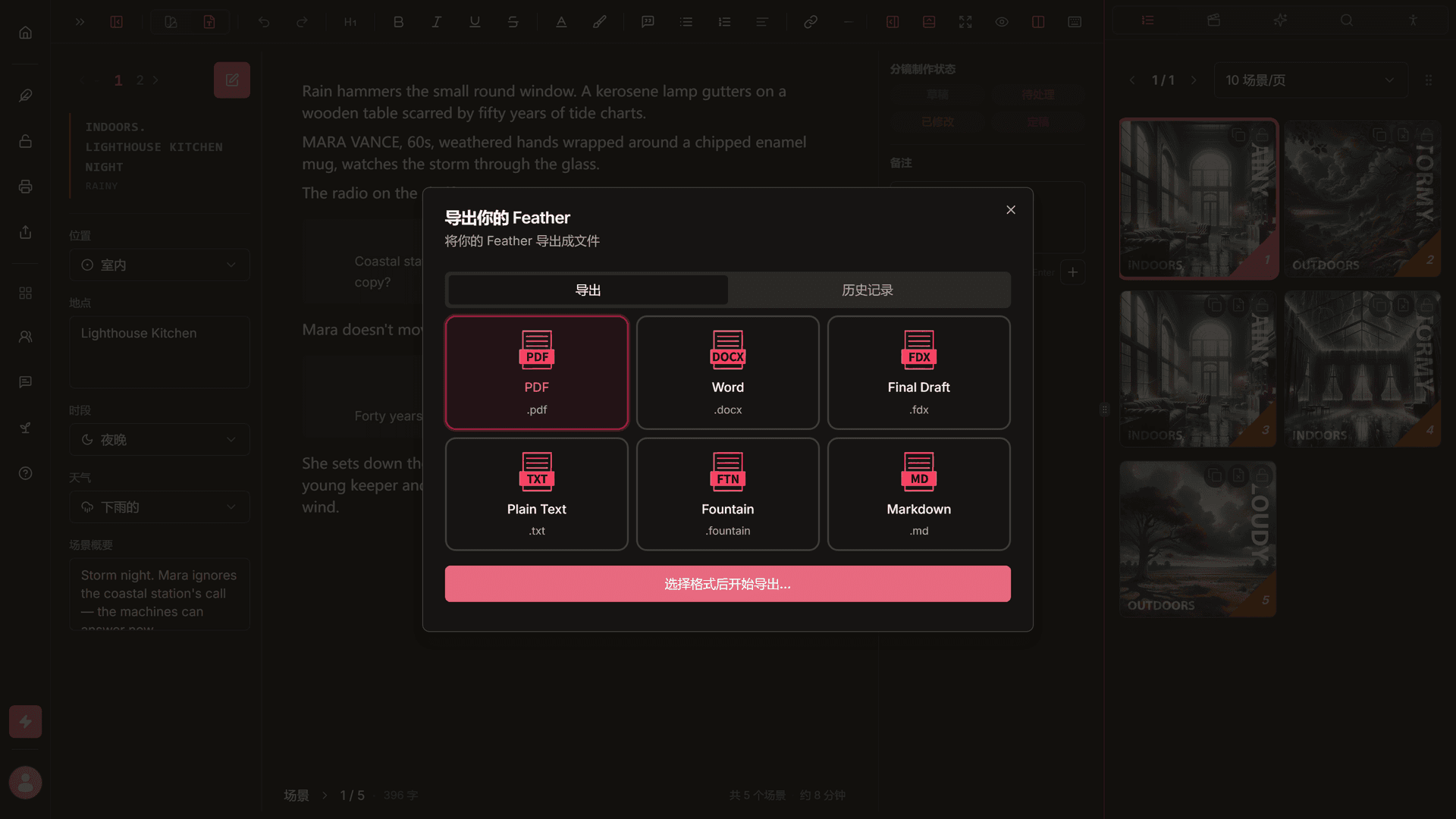Insert a link from toolbar
The image size is (1456, 819).
pyautogui.click(x=811, y=22)
